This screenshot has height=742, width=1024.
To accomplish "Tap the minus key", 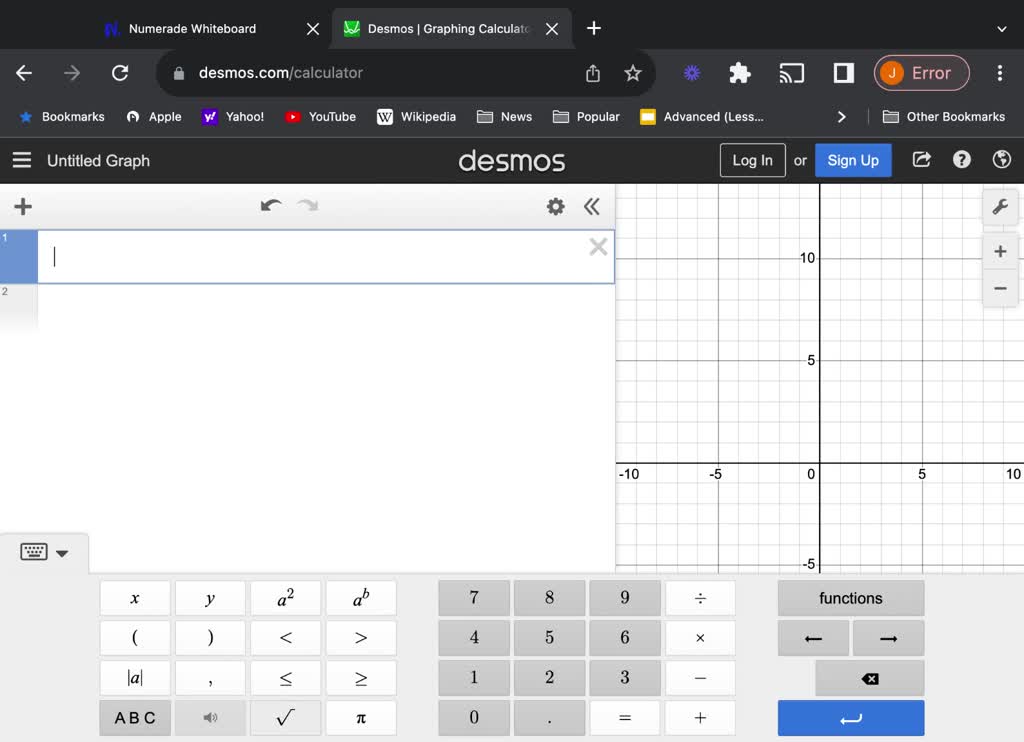I will [x=700, y=678].
